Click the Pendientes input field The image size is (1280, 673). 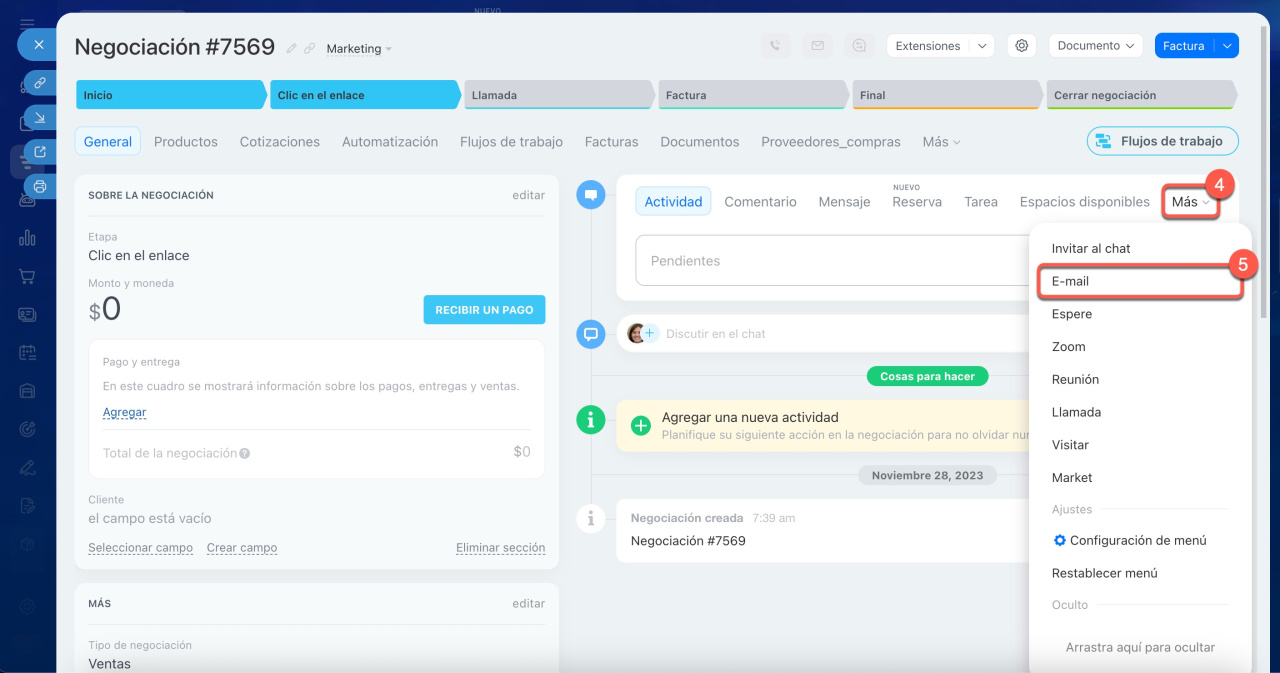point(830,261)
